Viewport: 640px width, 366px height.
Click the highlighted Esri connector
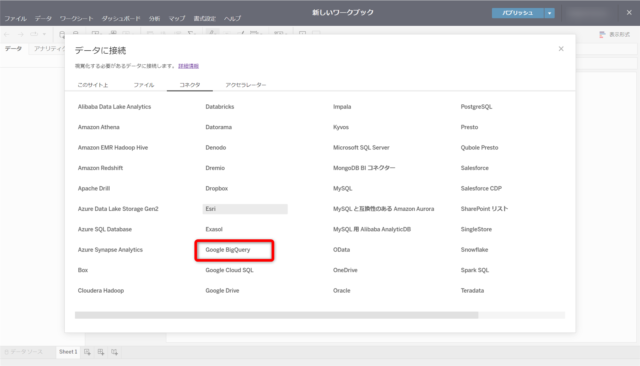[x=245, y=209]
